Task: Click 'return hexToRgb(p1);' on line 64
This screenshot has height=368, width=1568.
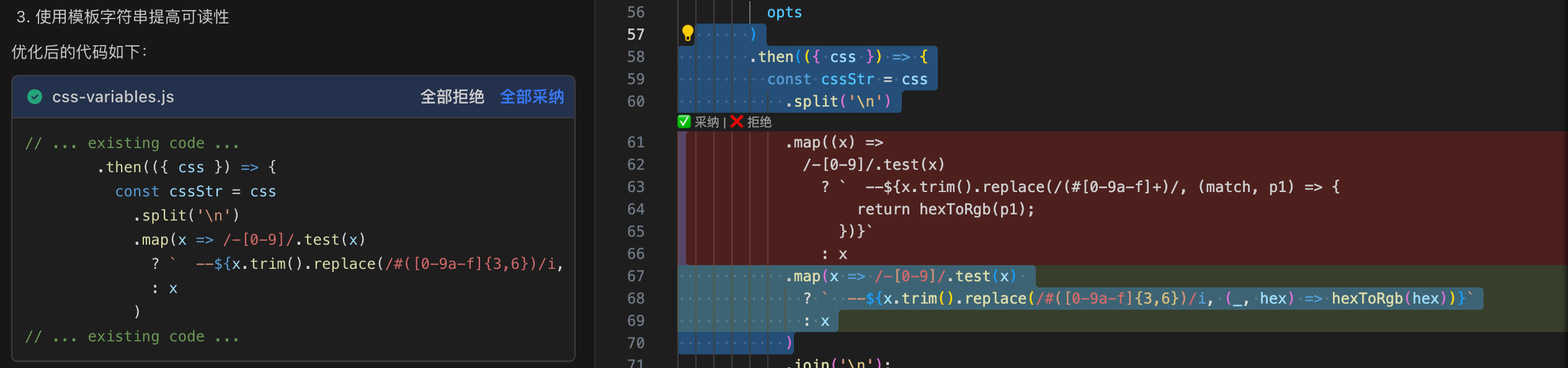Action: [x=946, y=209]
